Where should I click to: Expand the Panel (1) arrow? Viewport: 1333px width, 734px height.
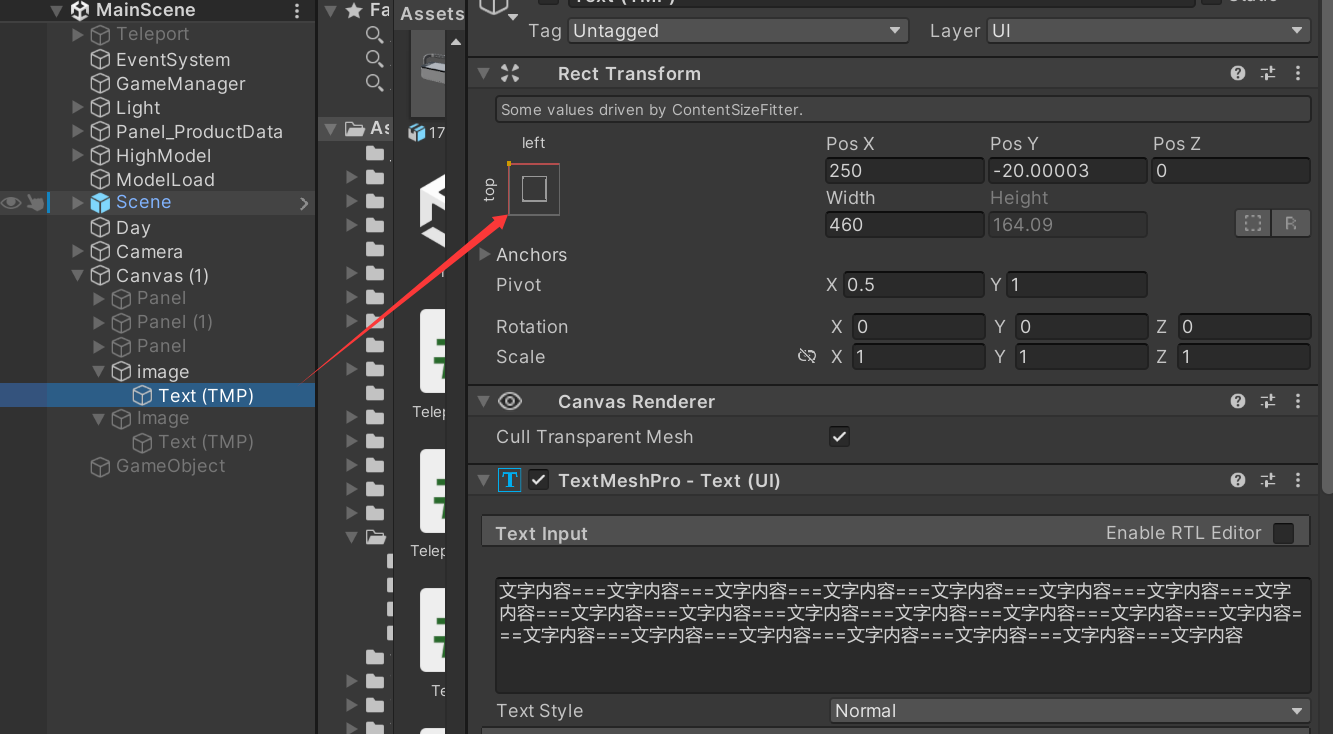98,322
